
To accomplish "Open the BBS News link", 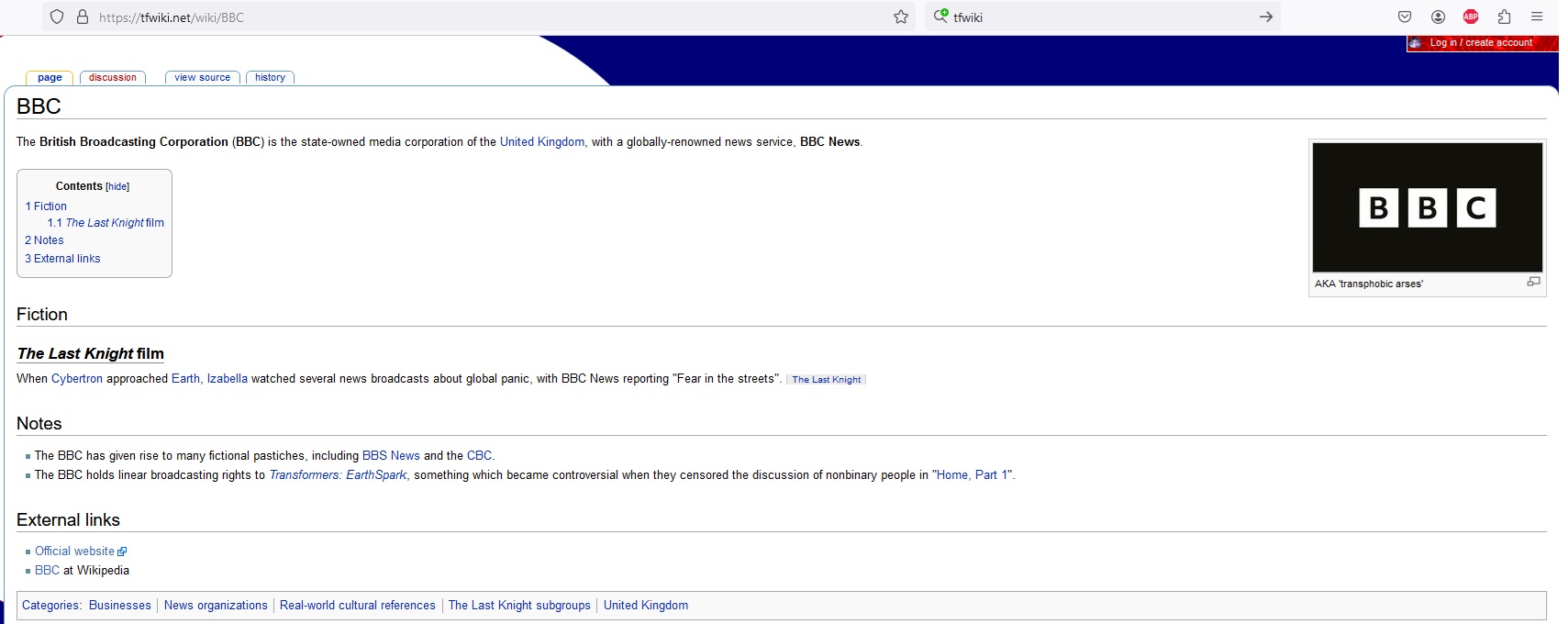I will point(391,455).
